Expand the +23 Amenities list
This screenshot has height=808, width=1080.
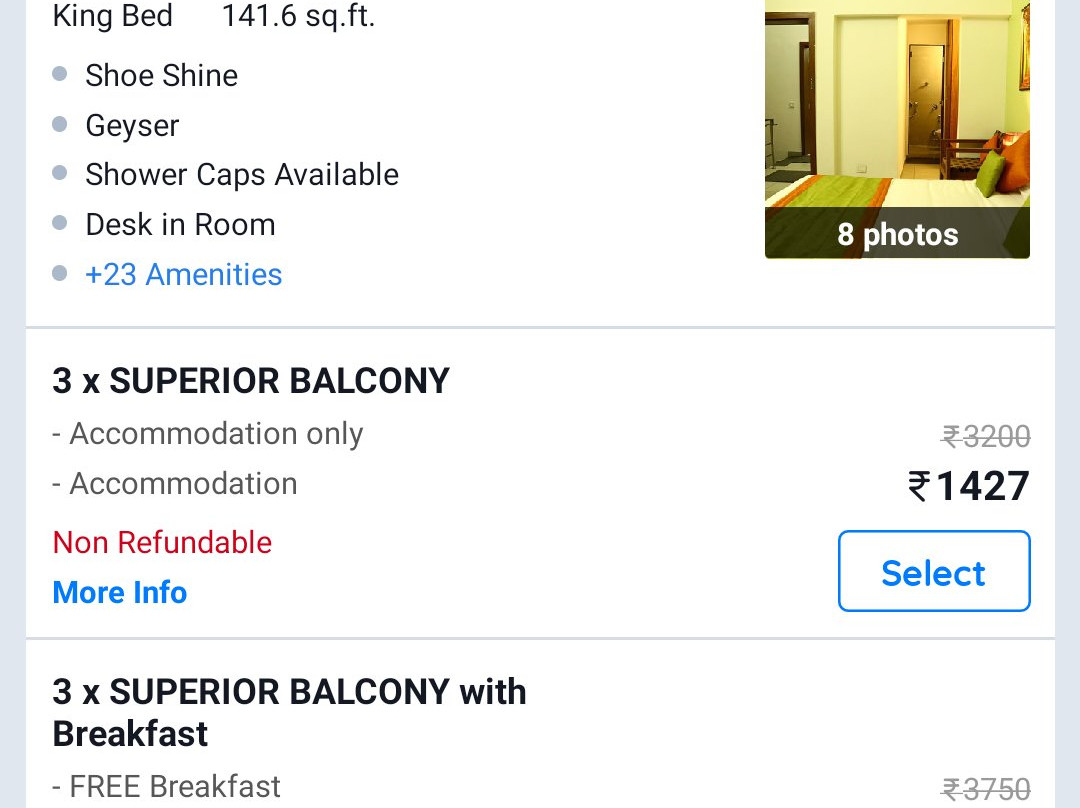(183, 274)
